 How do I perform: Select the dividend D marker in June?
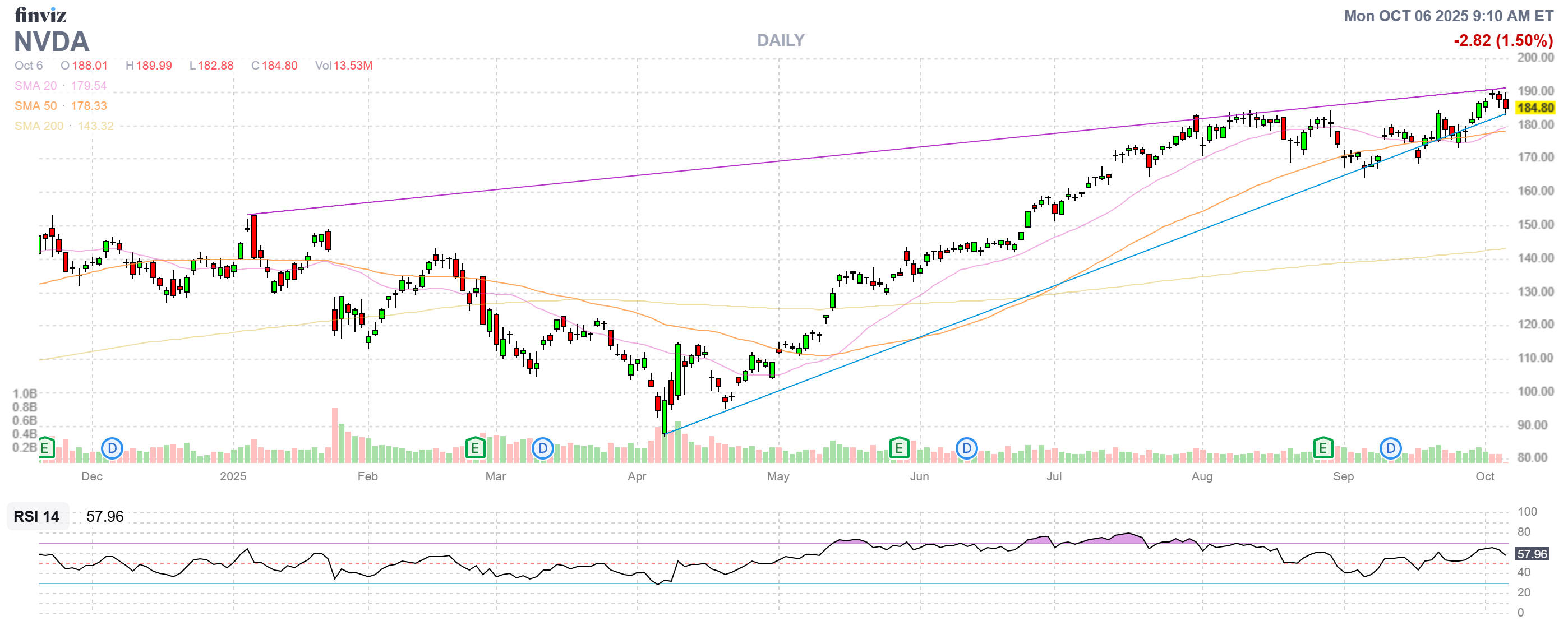click(966, 449)
